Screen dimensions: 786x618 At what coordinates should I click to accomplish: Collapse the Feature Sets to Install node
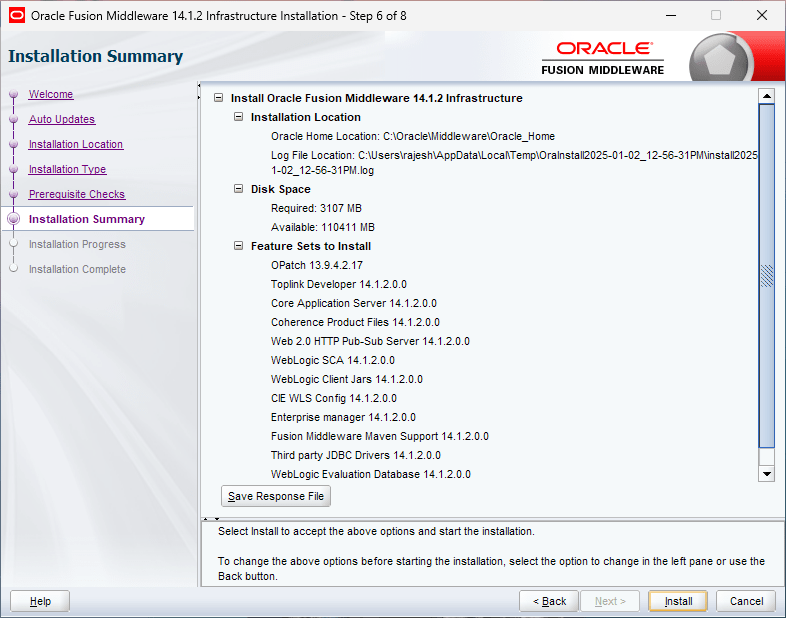coord(239,246)
